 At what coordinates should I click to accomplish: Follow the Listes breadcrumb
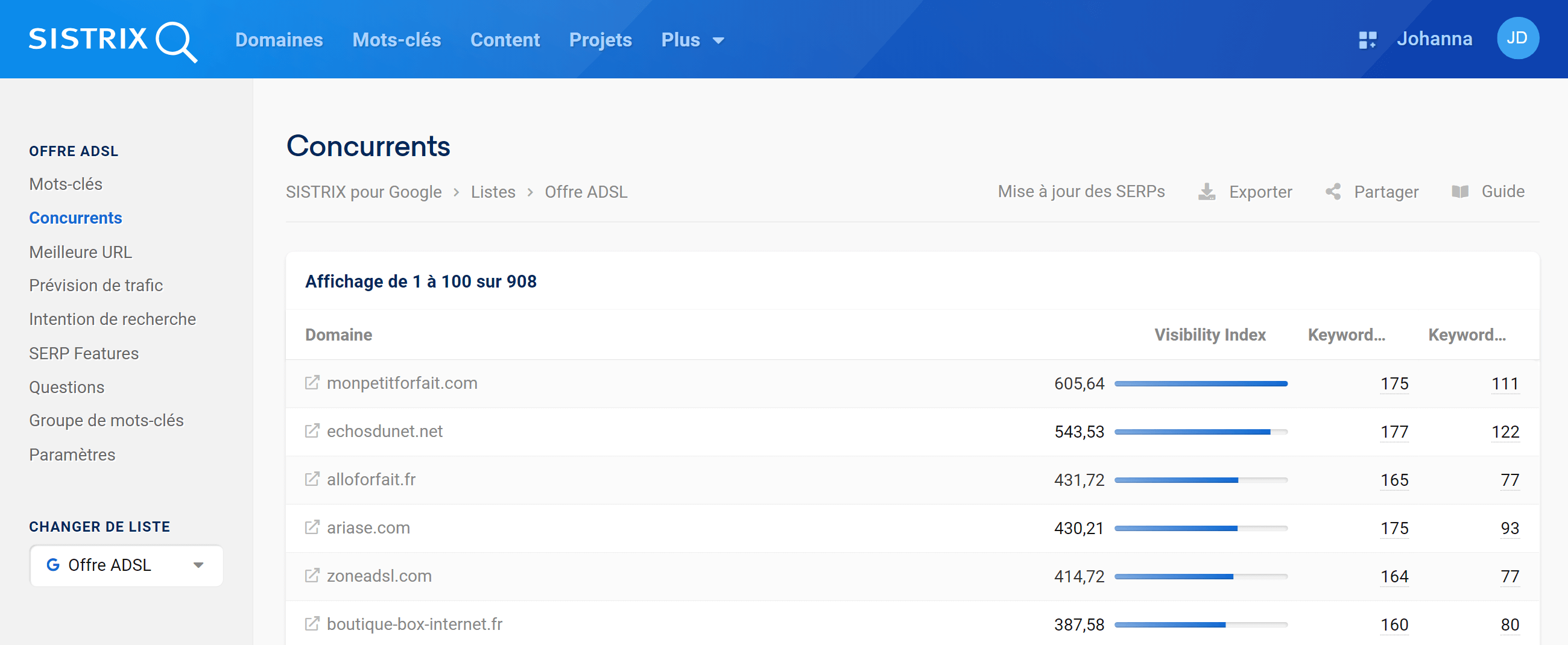[493, 192]
